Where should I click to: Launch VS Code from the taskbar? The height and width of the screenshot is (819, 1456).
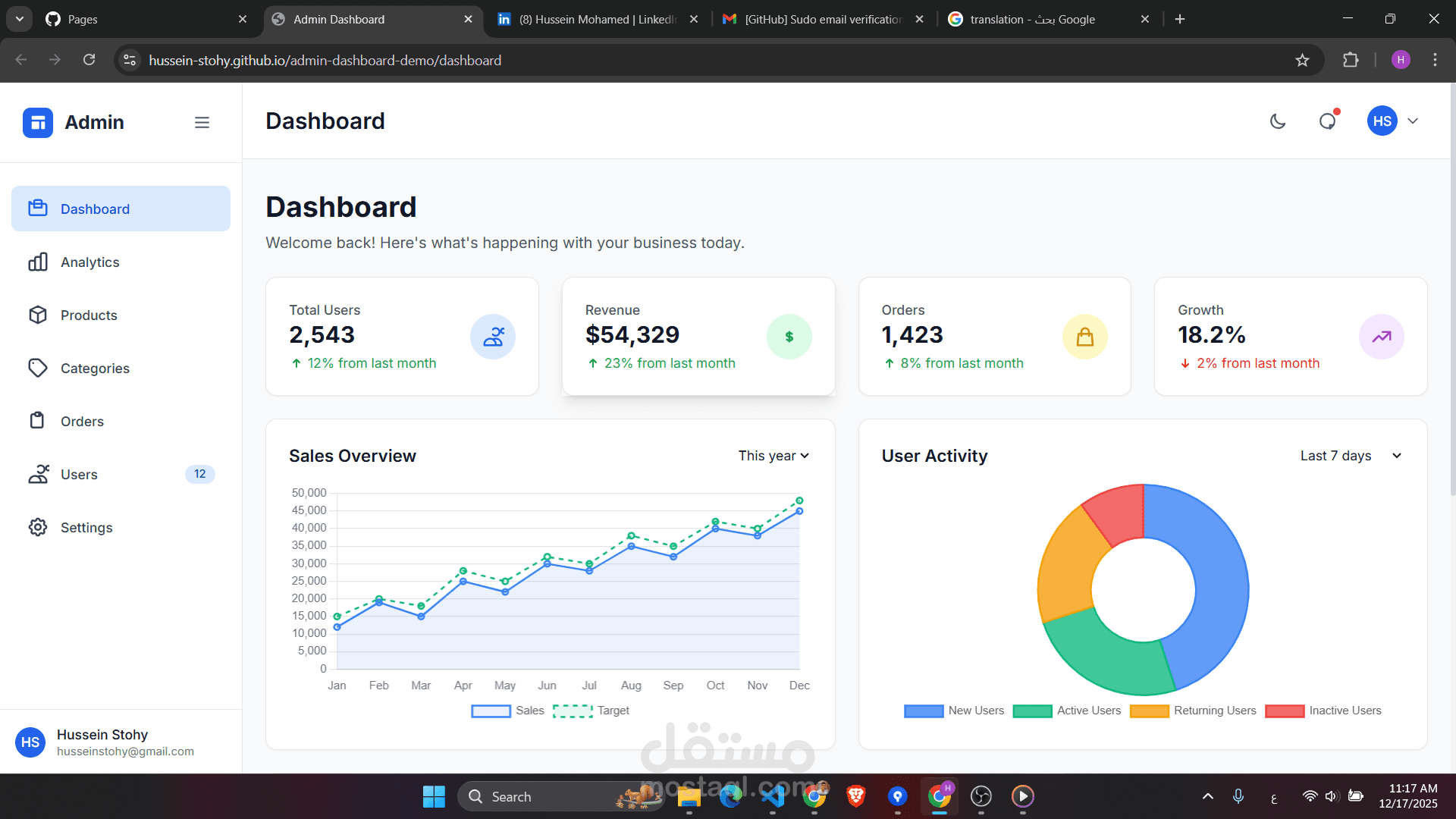[772, 796]
